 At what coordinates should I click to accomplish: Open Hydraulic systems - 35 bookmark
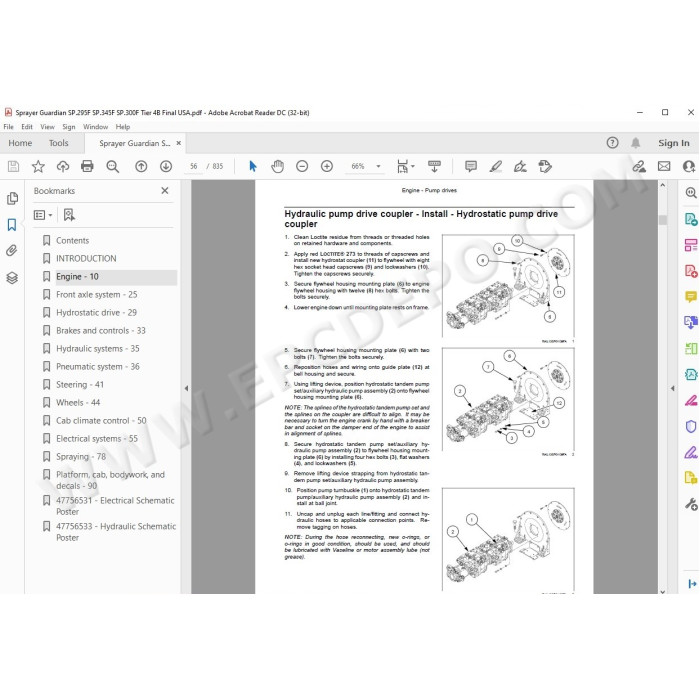(x=98, y=348)
